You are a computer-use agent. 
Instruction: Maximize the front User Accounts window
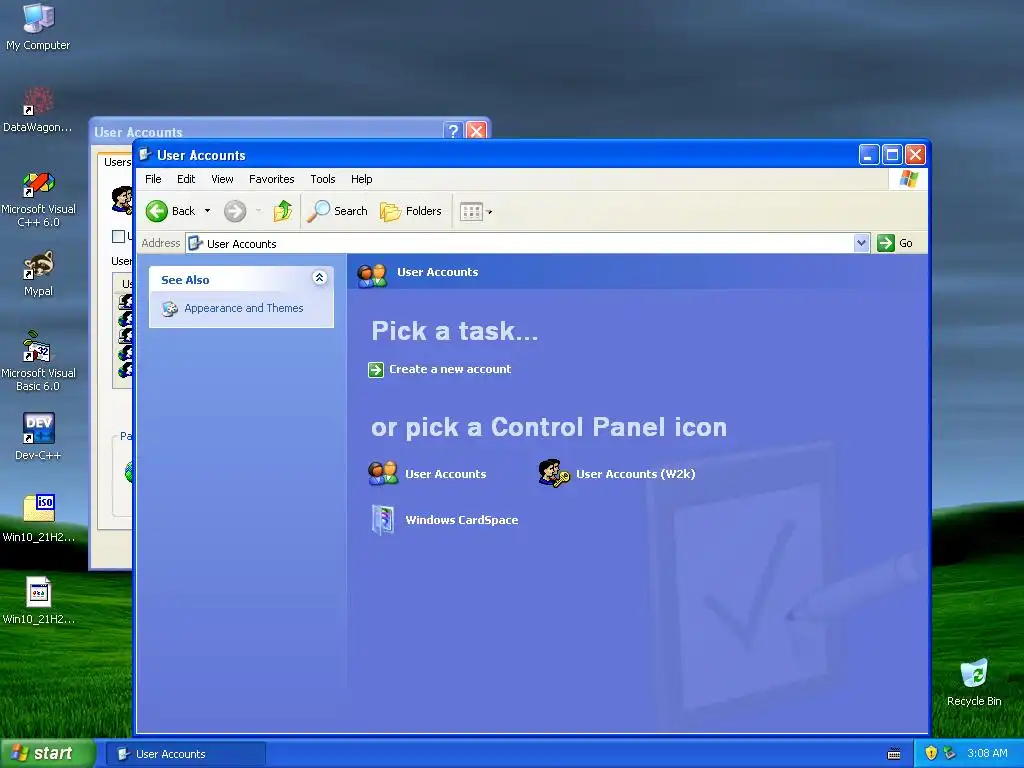pyautogui.click(x=892, y=155)
